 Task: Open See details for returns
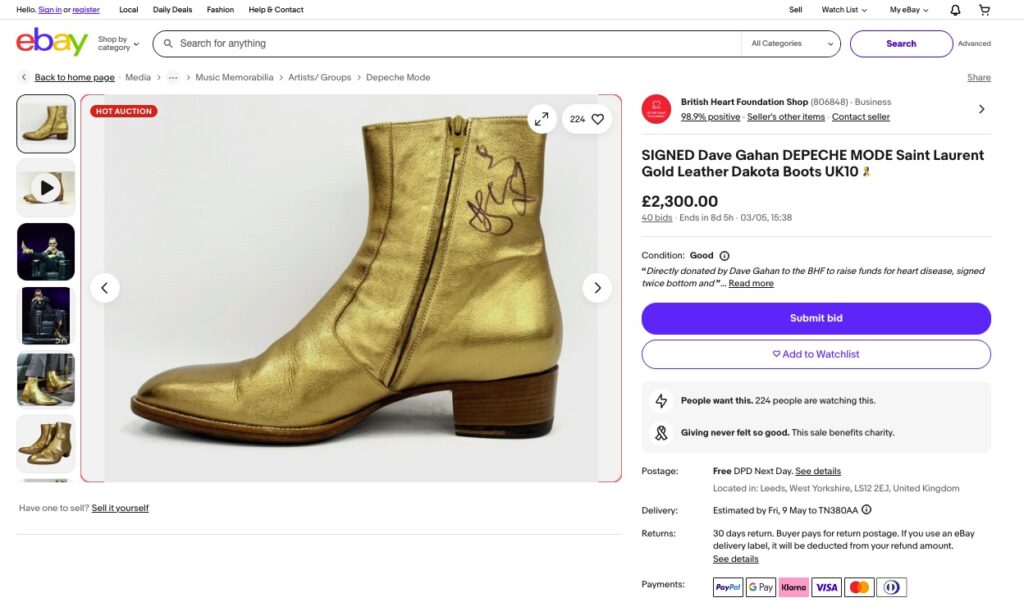pyautogui.click(x=735, y=559)
